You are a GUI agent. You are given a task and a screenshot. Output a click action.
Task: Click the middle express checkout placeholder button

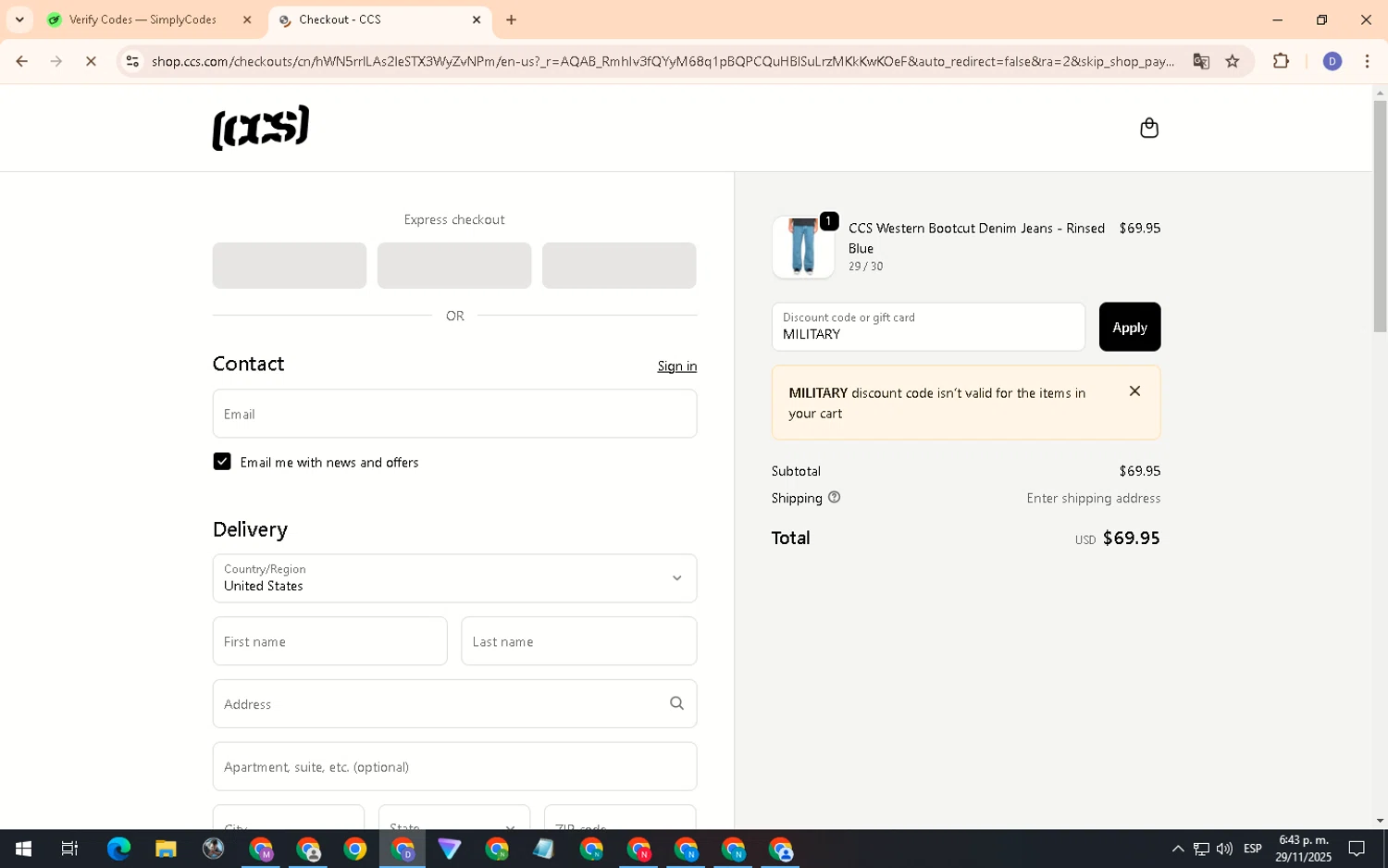point(454,266)
